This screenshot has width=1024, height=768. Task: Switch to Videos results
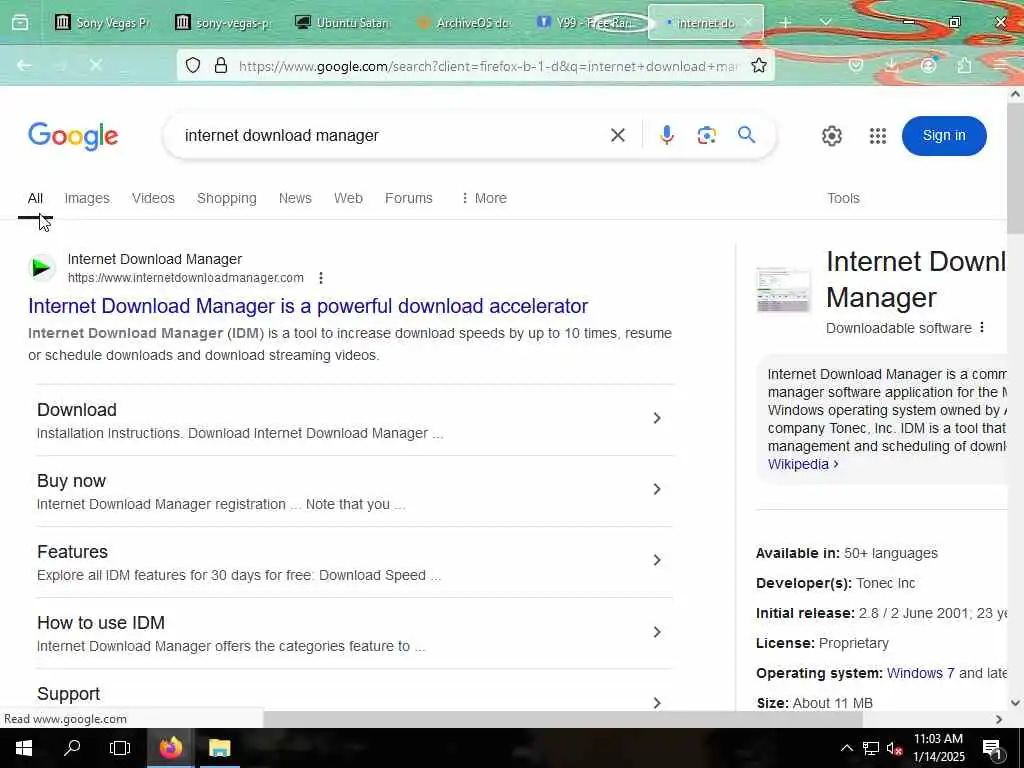[x=153, y=198]
